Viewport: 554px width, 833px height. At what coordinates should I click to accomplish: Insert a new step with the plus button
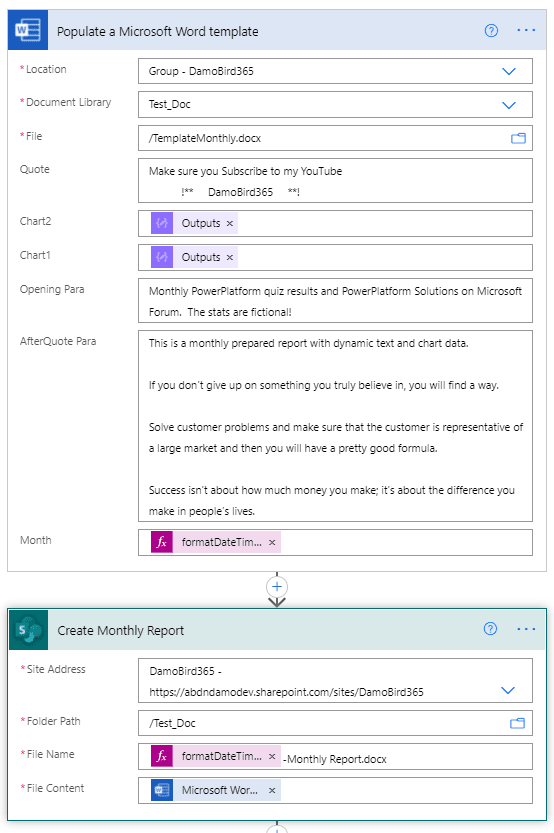[277, 586]
